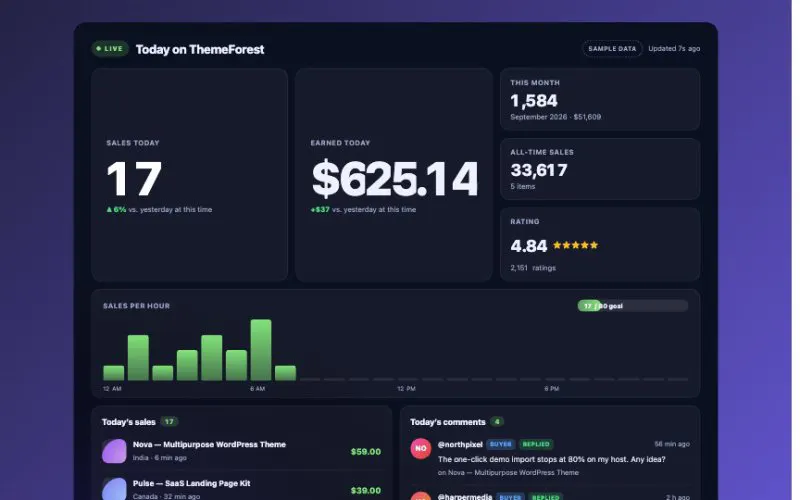Viewport: 800px width, 500px height.
Task: Open the @northpixel username
Action: point(460,444)
